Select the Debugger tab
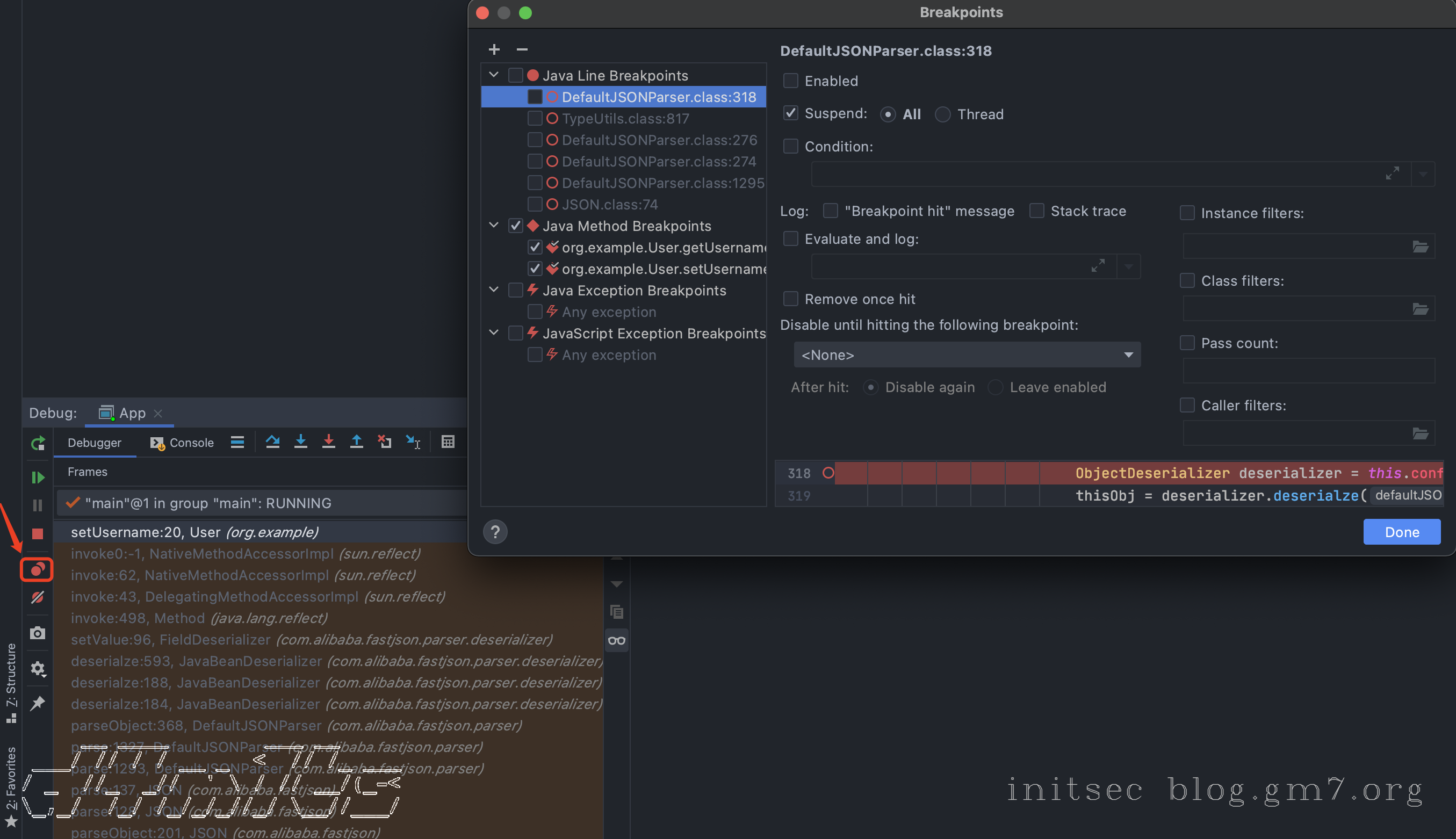The height and width of the screenshot is (839, 1456). click(x=95, y=443)
